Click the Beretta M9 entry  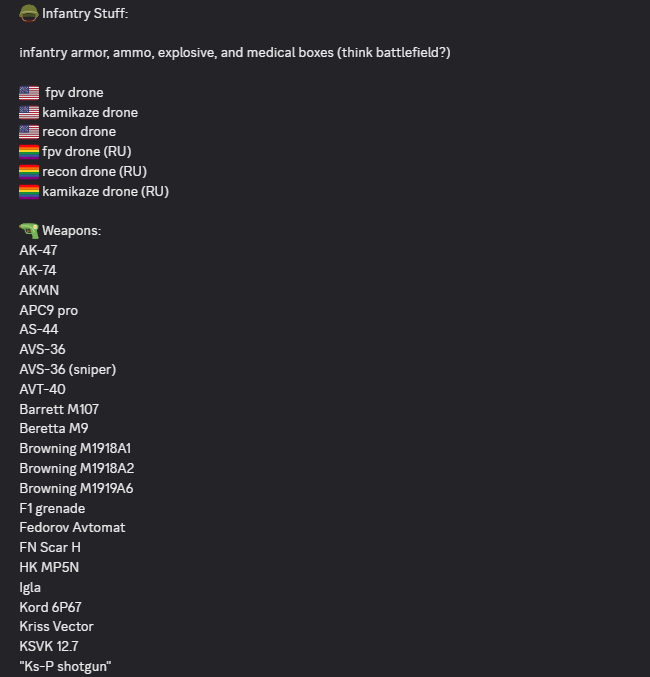pyautogui.click(x=54, y=429)
